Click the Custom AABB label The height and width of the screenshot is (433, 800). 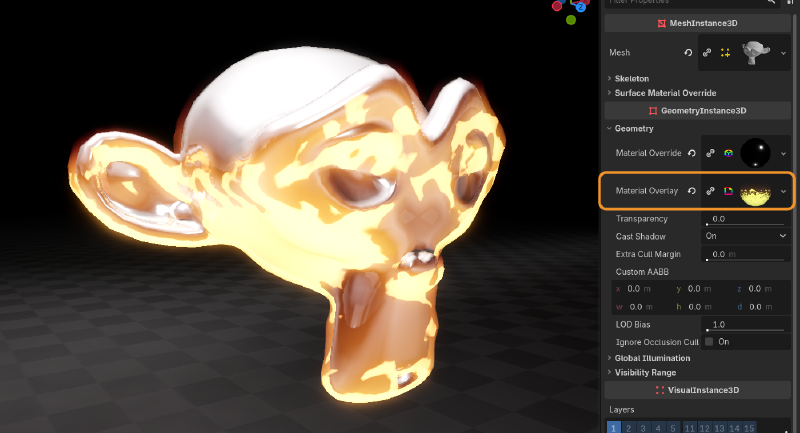coord(642,272)
